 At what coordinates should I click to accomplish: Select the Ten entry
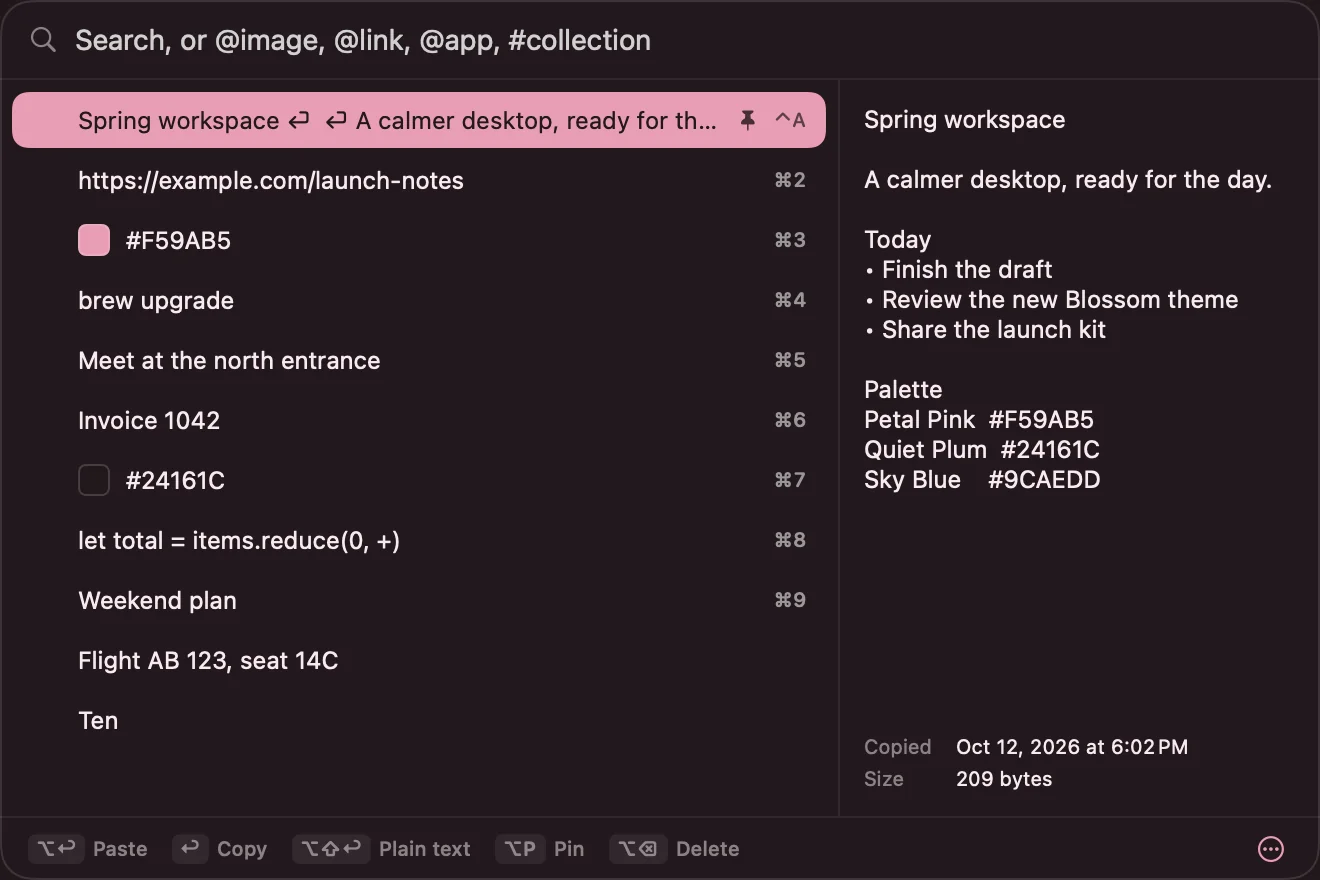tap(419, 720)
